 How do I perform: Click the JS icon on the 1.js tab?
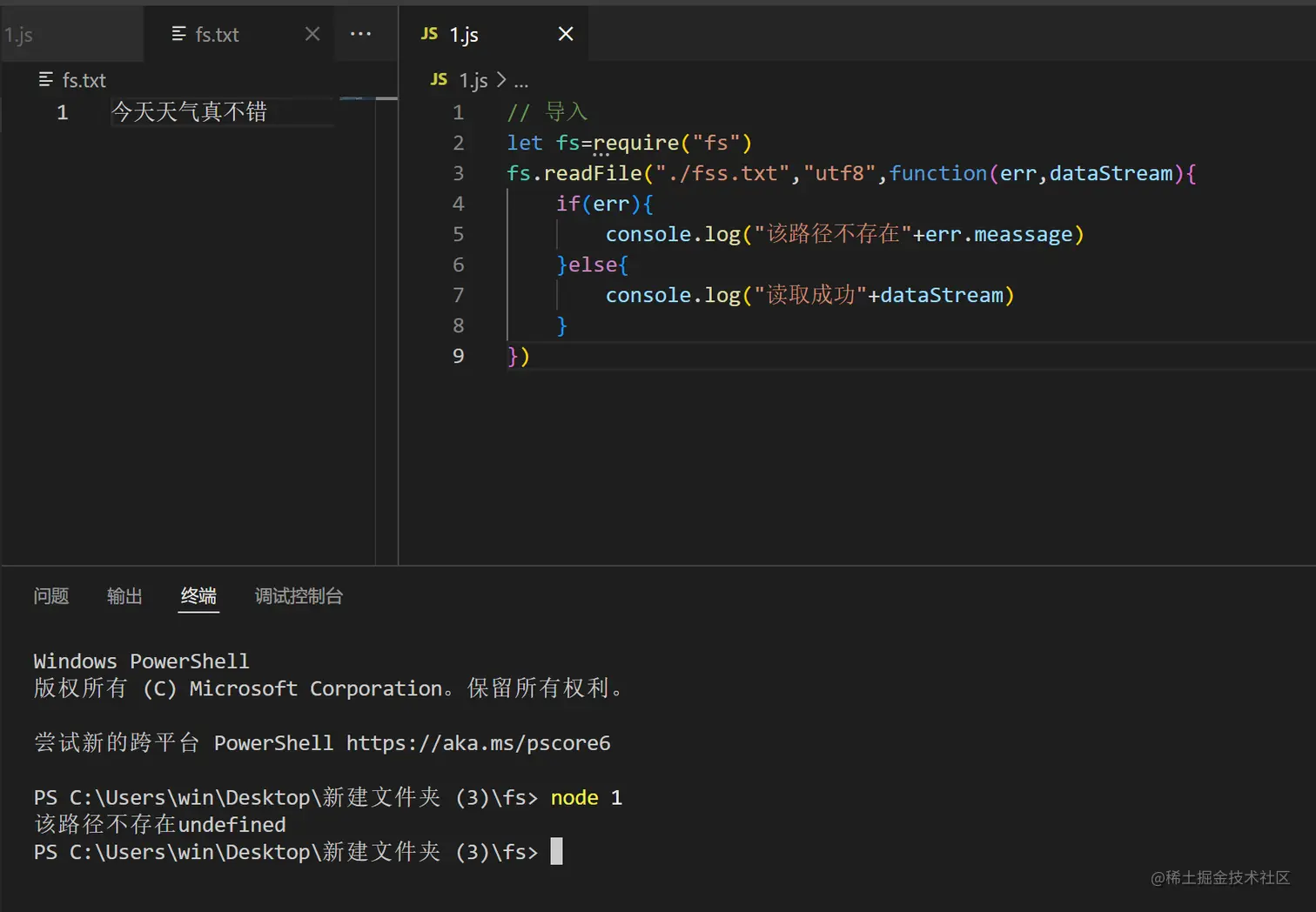click(429, 34)
